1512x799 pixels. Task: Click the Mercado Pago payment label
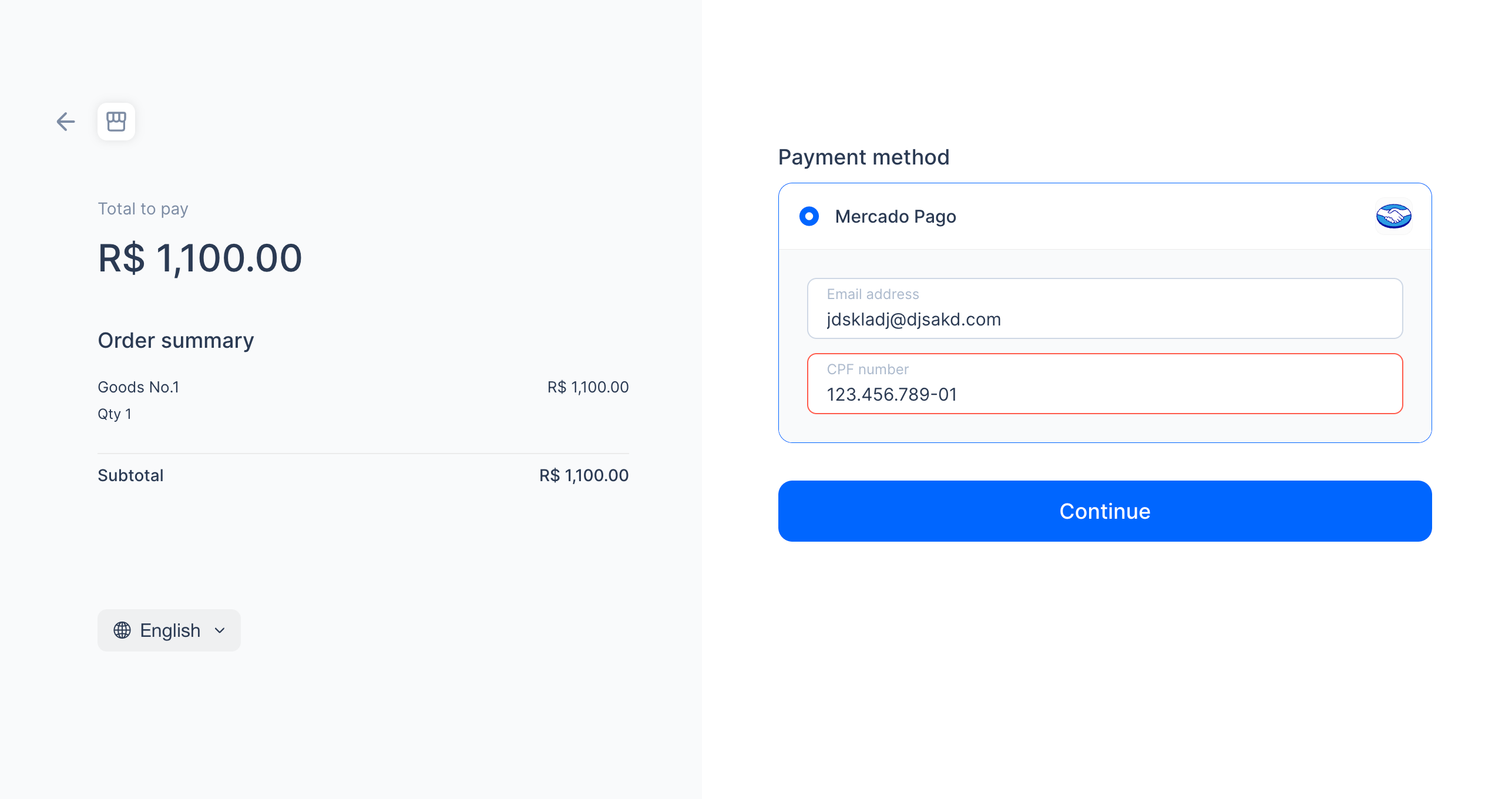click(x=895, y=216)
